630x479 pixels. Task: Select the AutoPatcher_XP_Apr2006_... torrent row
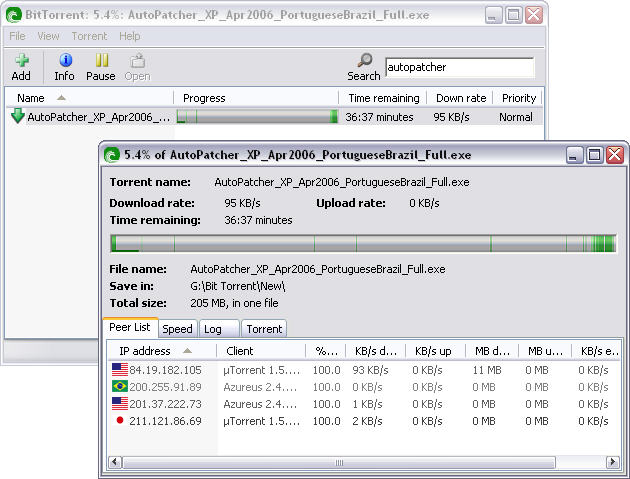(x=273, y=117)
